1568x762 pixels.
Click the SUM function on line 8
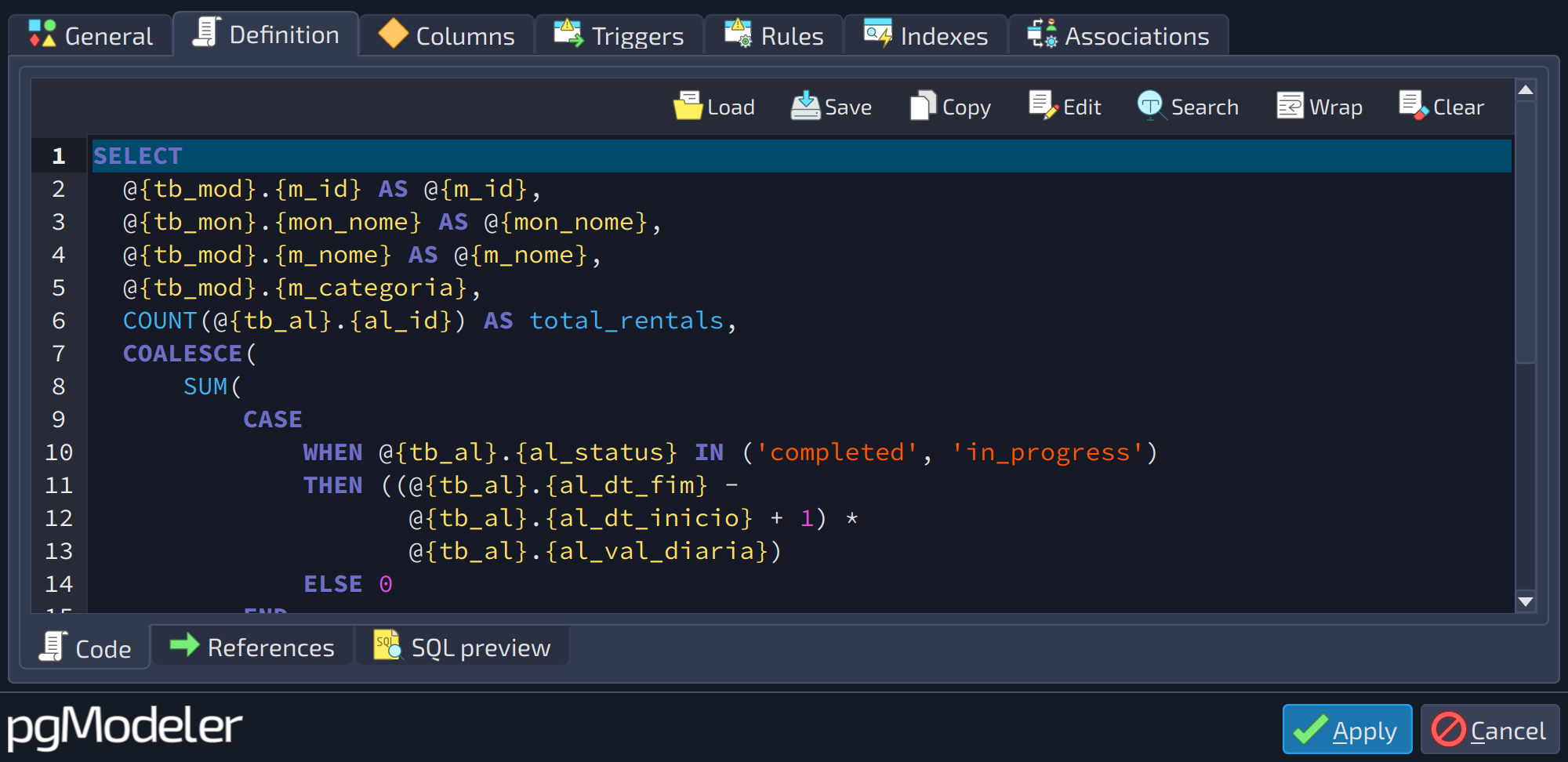click(205, 386)
